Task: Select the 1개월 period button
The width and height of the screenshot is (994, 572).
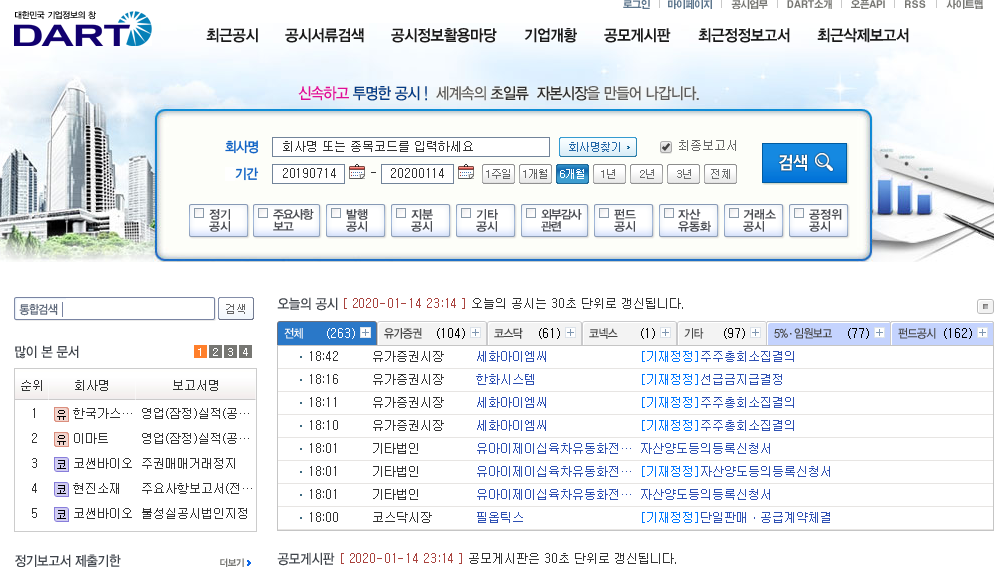Action: (535, 174)
